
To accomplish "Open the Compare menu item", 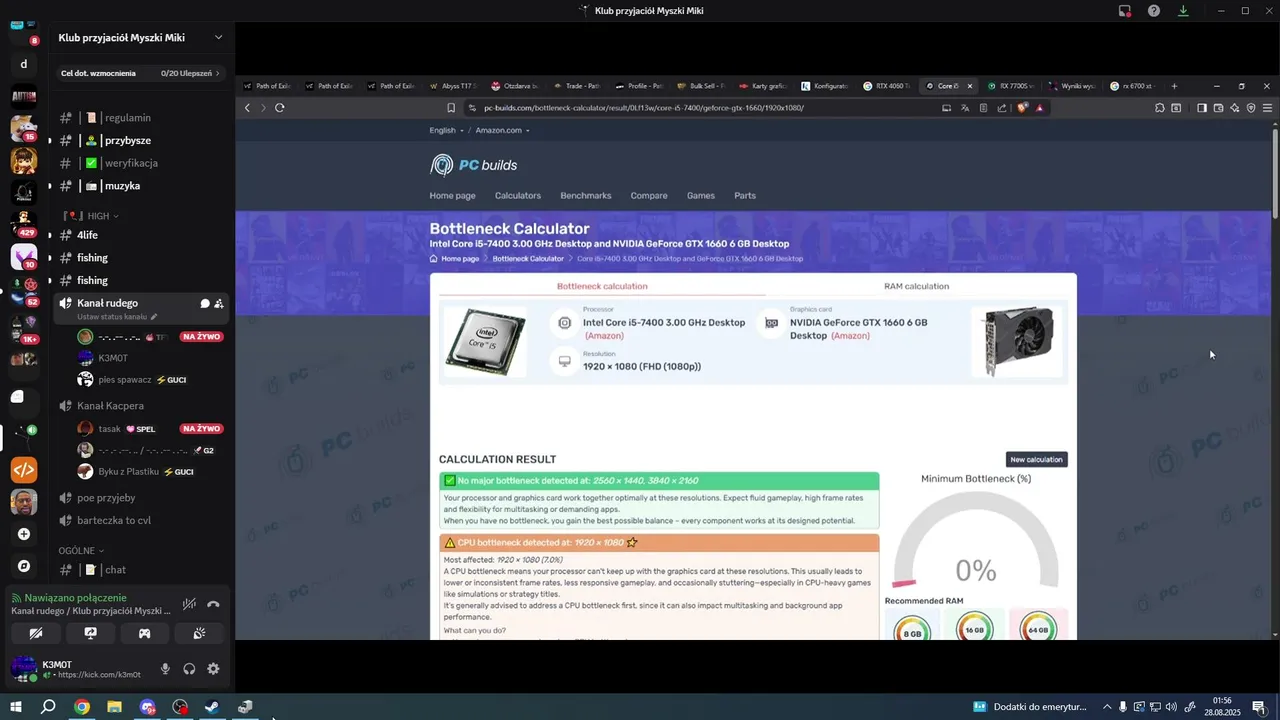I will point(649,196).
